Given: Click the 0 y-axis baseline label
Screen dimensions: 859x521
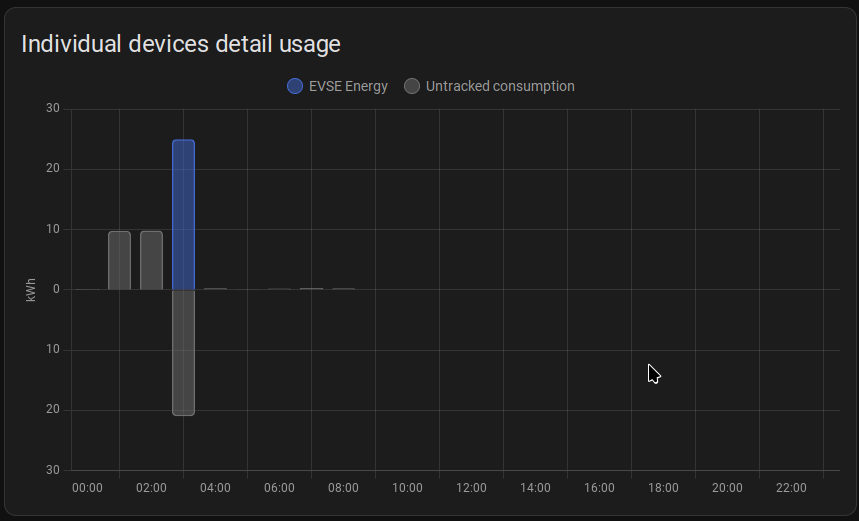Looking at the screenshot, I should [x=56, y=289].
